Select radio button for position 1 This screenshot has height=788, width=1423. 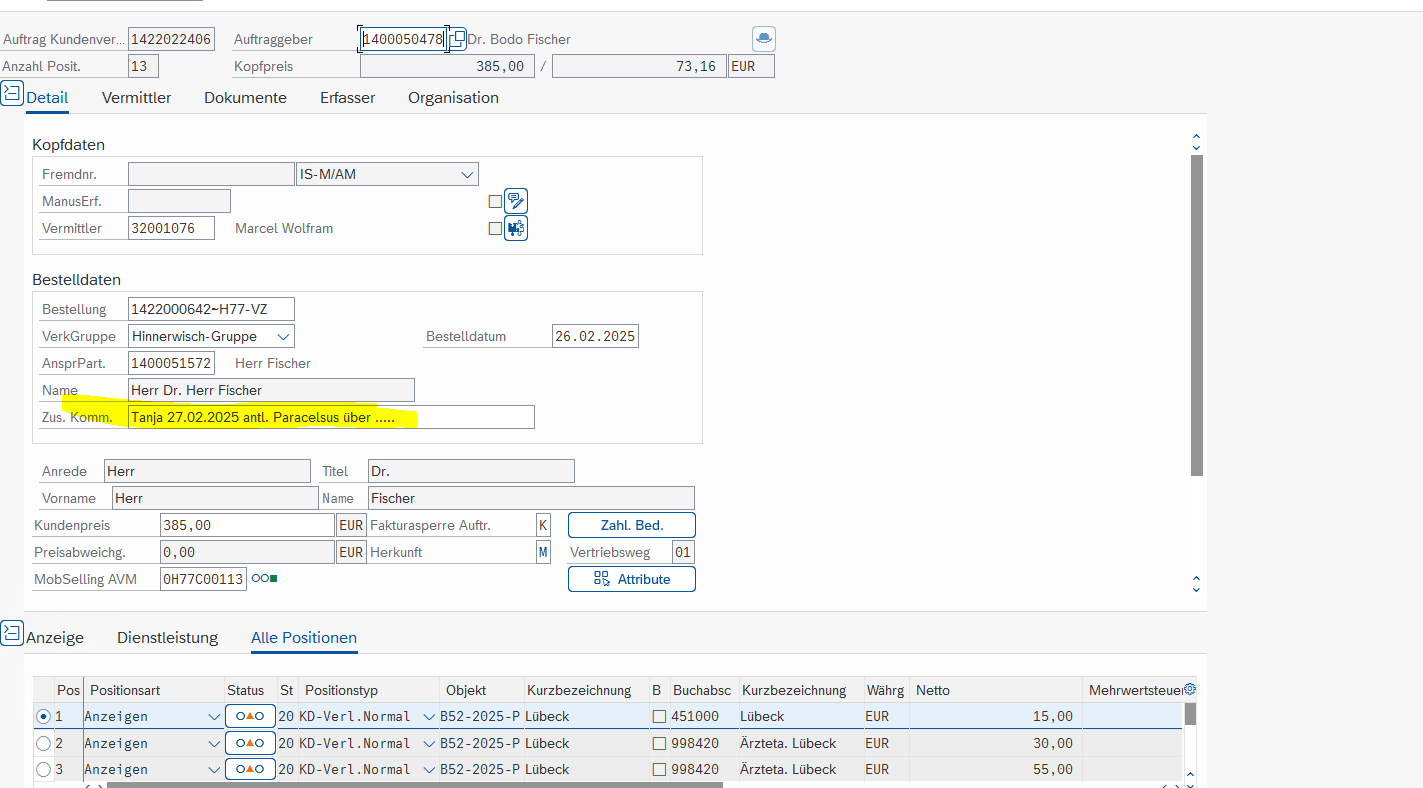tap(43, 716)
